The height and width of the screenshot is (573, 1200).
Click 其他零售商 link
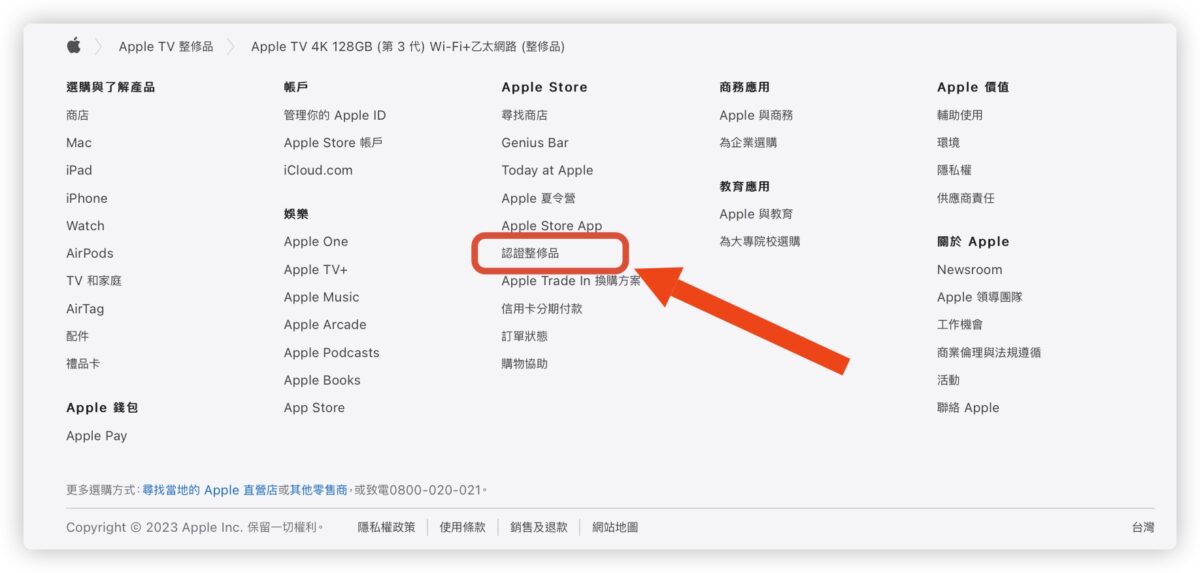(318, 490)
